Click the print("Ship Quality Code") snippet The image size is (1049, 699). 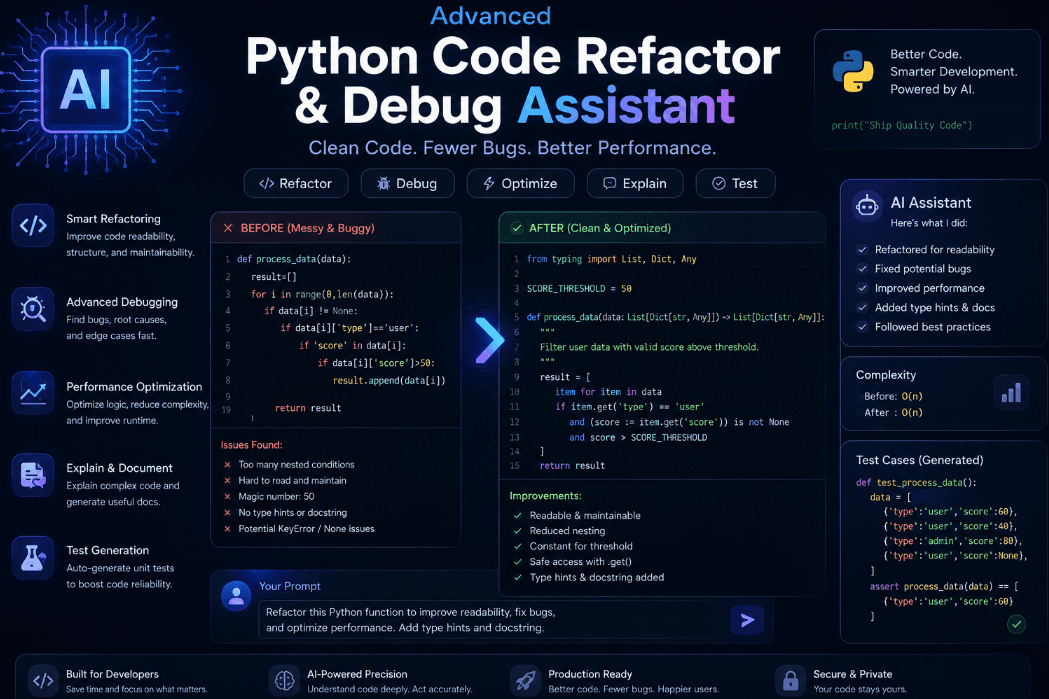tap(901, 125)
